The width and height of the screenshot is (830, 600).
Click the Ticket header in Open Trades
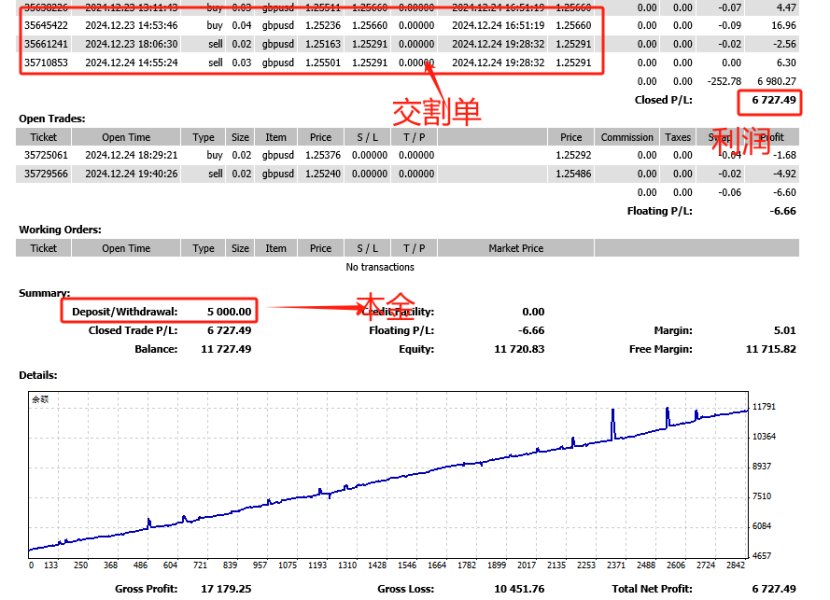[44, 137]
